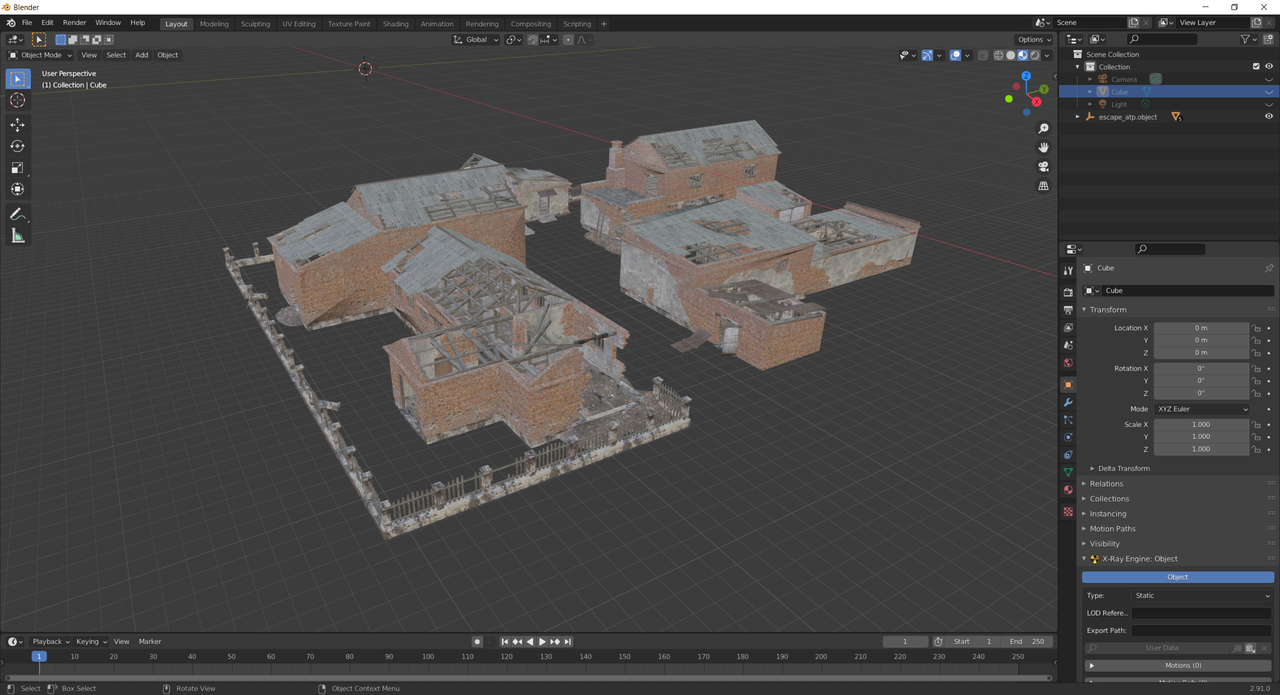Select the Select Box tool
The image size is (1280, 695).
(18, 79)
